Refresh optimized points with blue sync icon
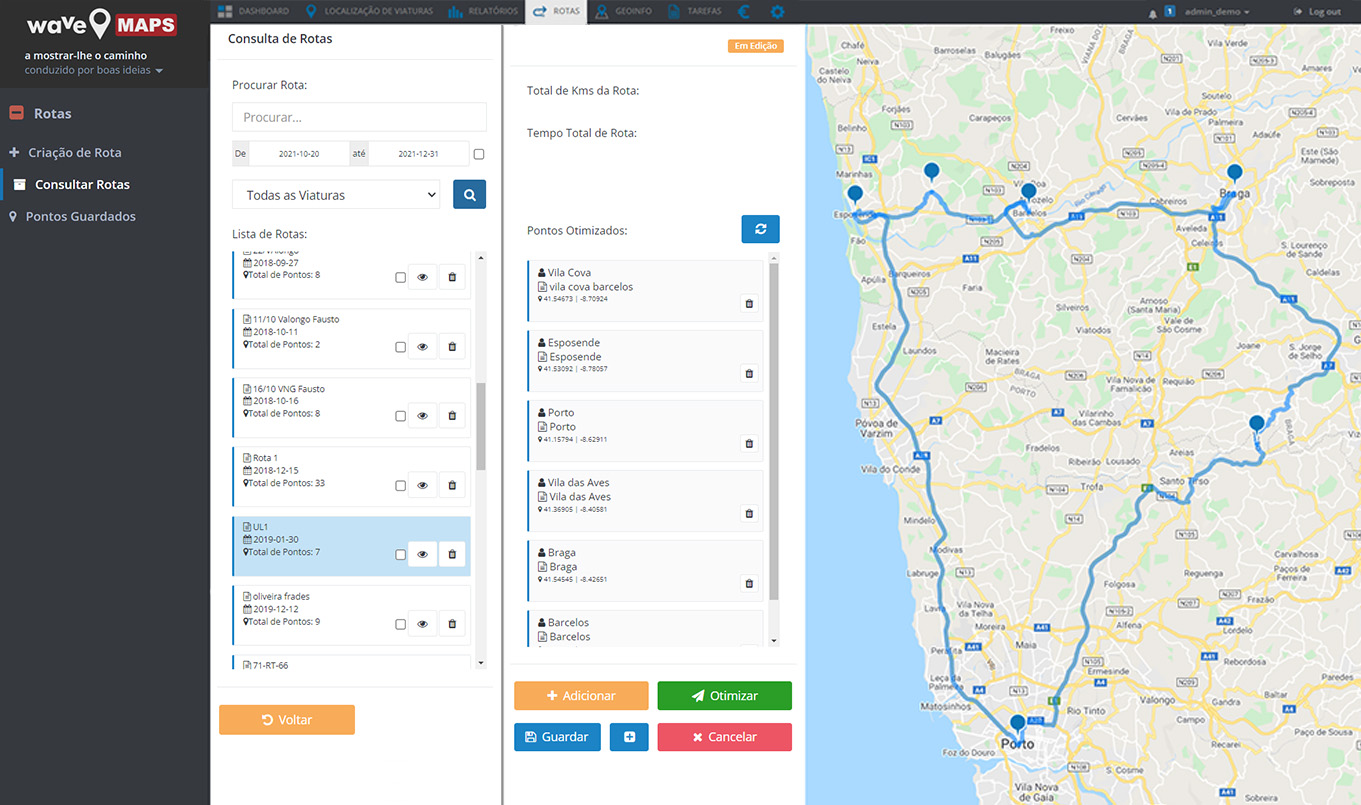The height and width of the screenshot is (805, 1361). click(x=760, y=229)
